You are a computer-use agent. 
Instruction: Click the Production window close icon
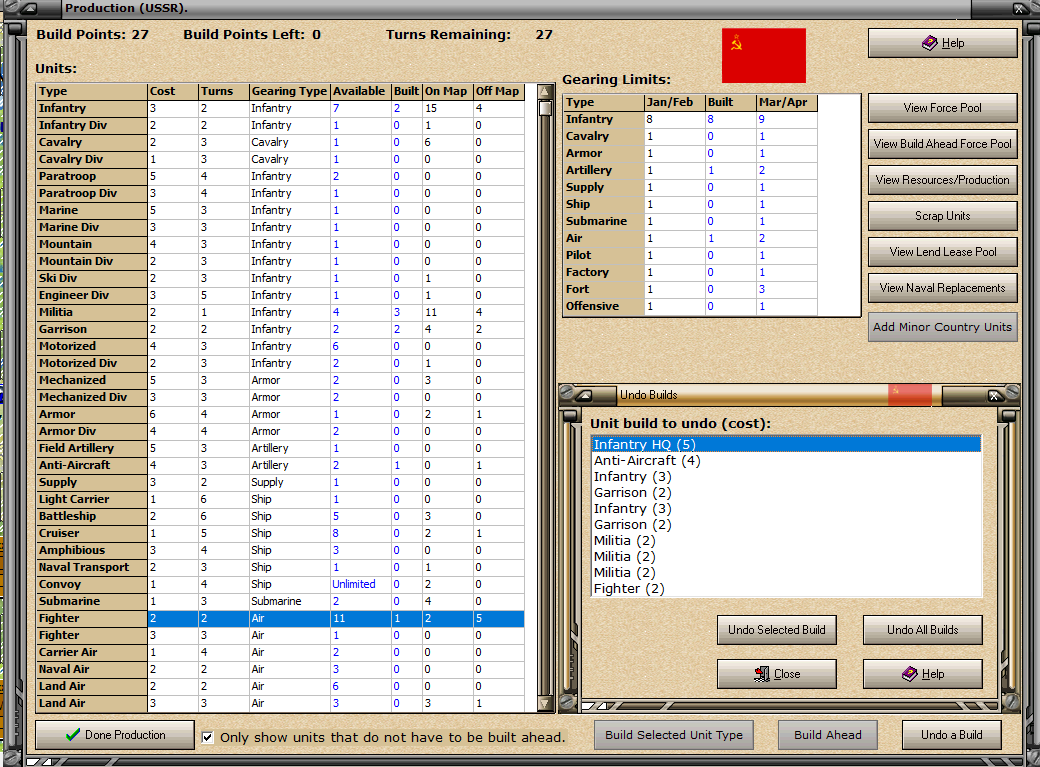1019,9
